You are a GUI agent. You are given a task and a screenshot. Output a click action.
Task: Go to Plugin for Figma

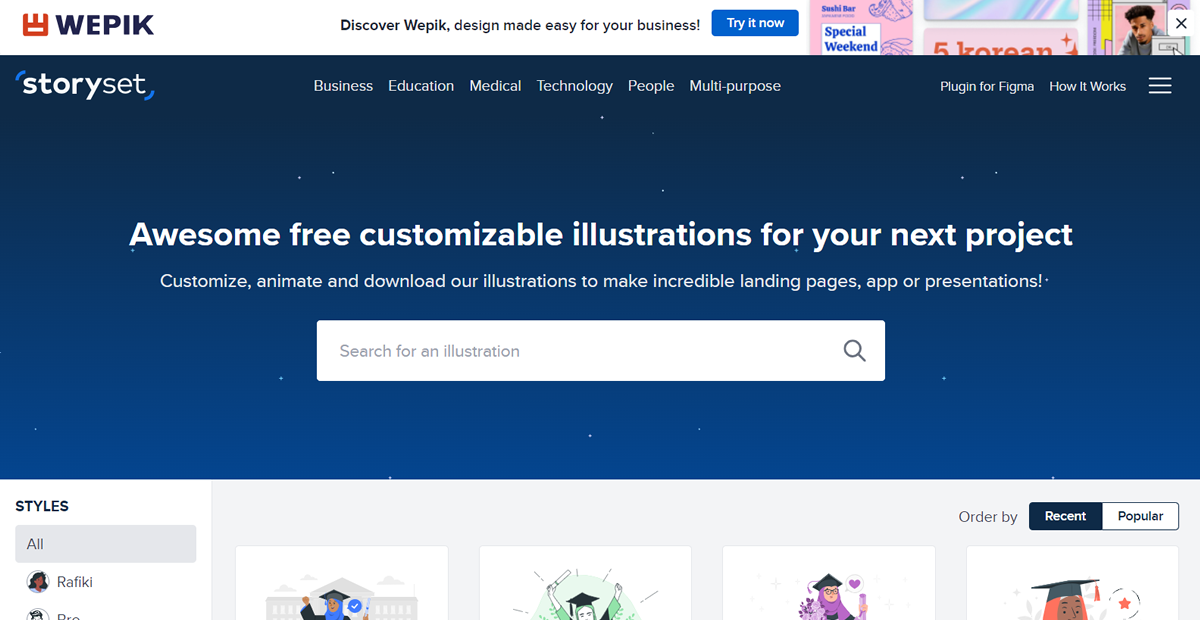coord(987,86)
